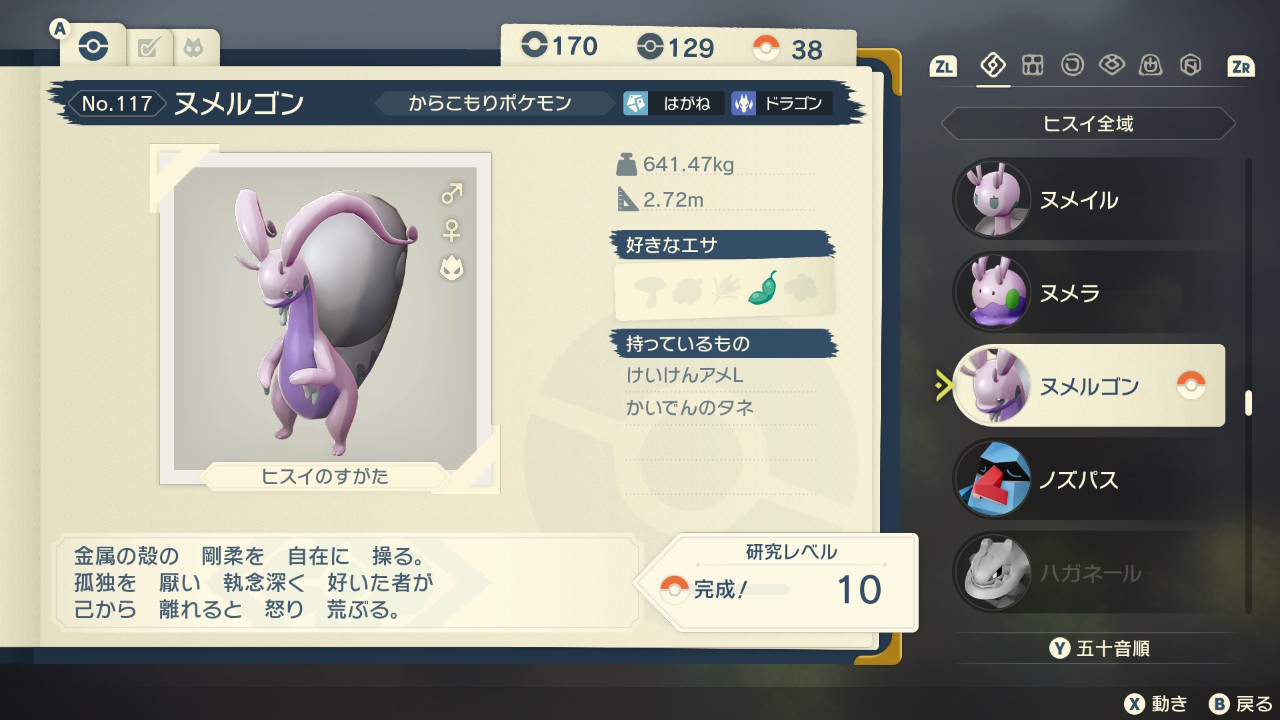Click the ZL shoulder button icon
Screen dimensions: 1280x720
tap(942, 66)
